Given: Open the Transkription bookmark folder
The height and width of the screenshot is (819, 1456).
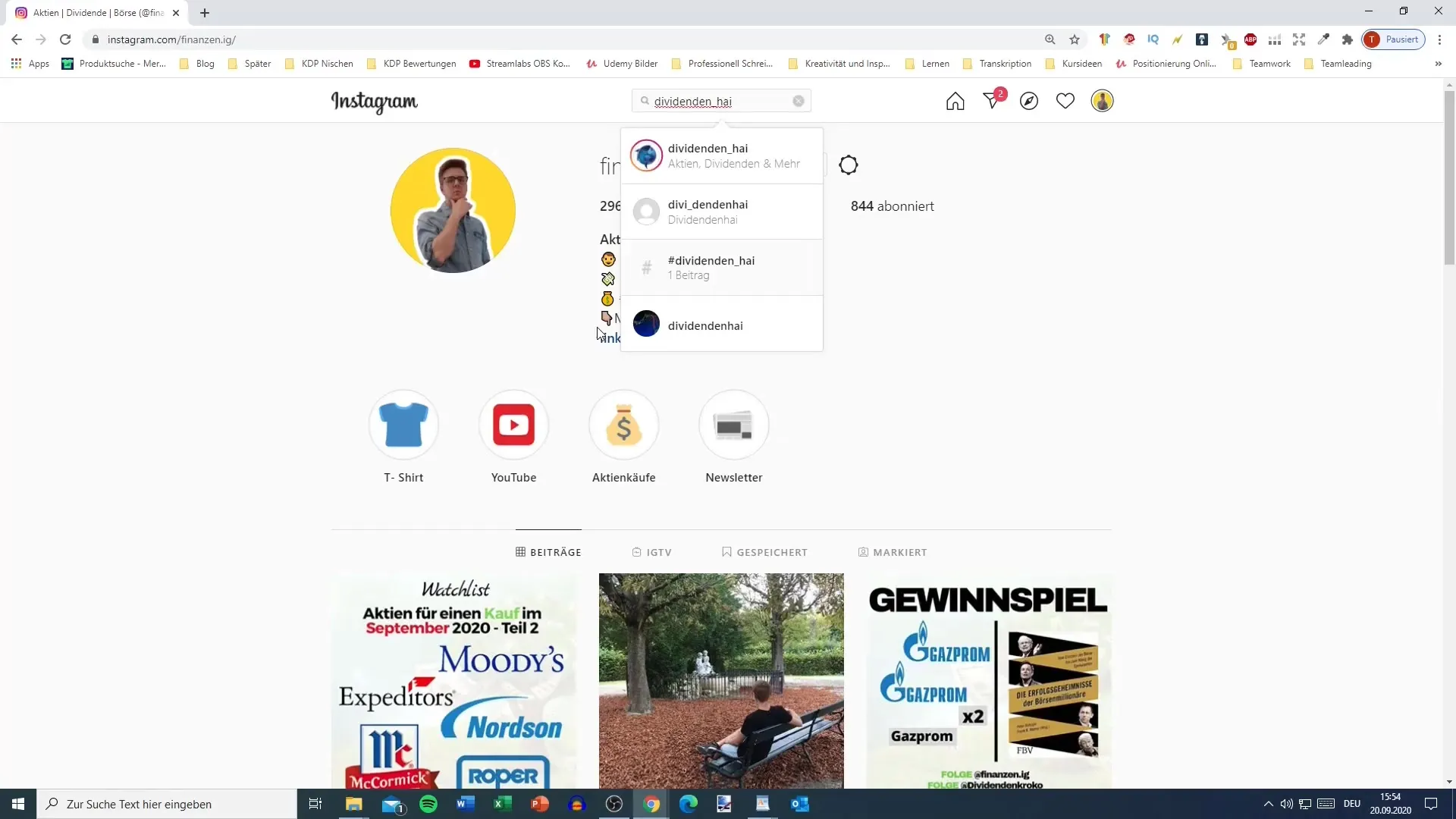Looking at the screenshot, I should pos(996,64).
